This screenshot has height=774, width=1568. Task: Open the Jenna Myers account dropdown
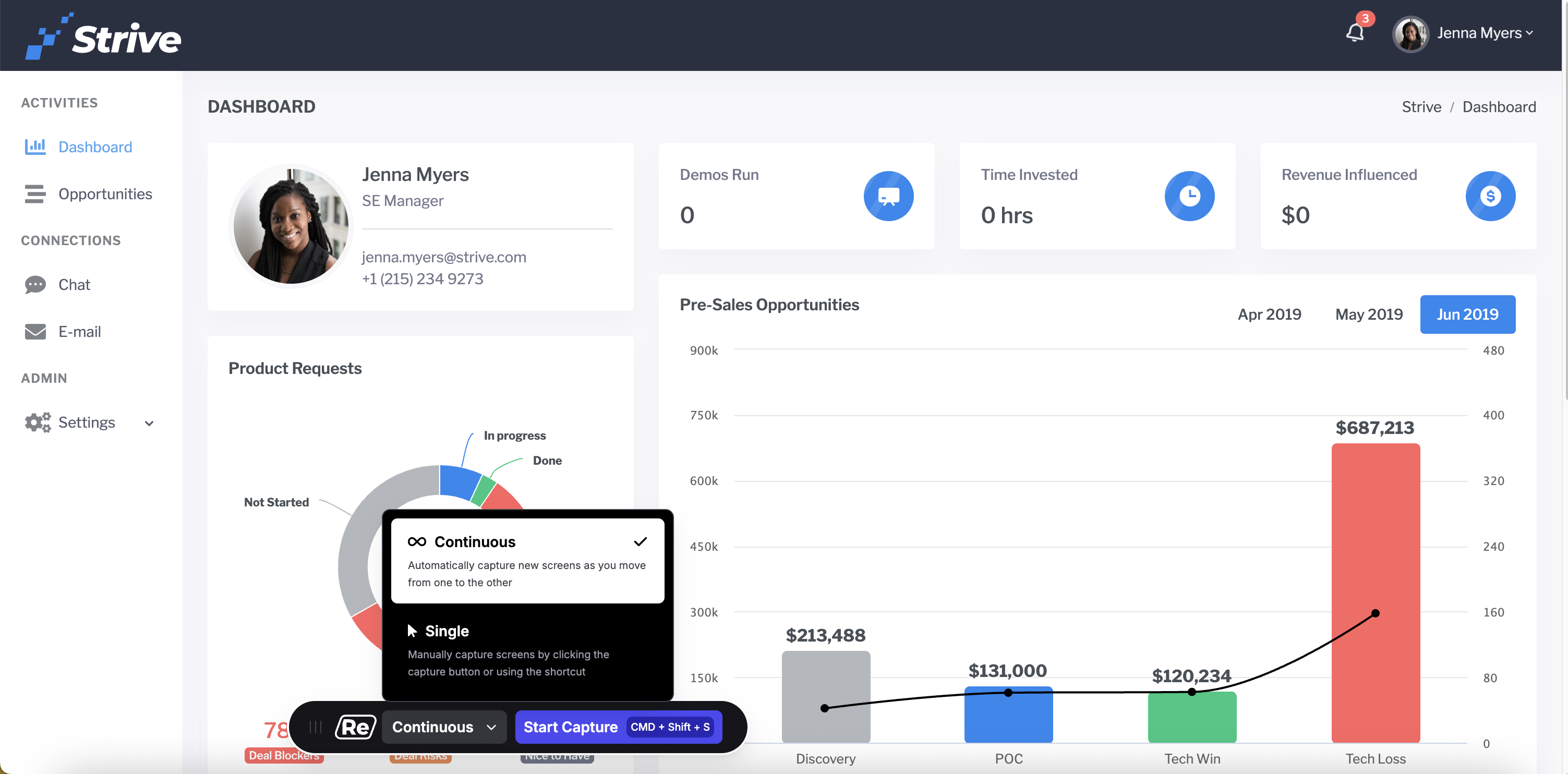coord(1463,33)
